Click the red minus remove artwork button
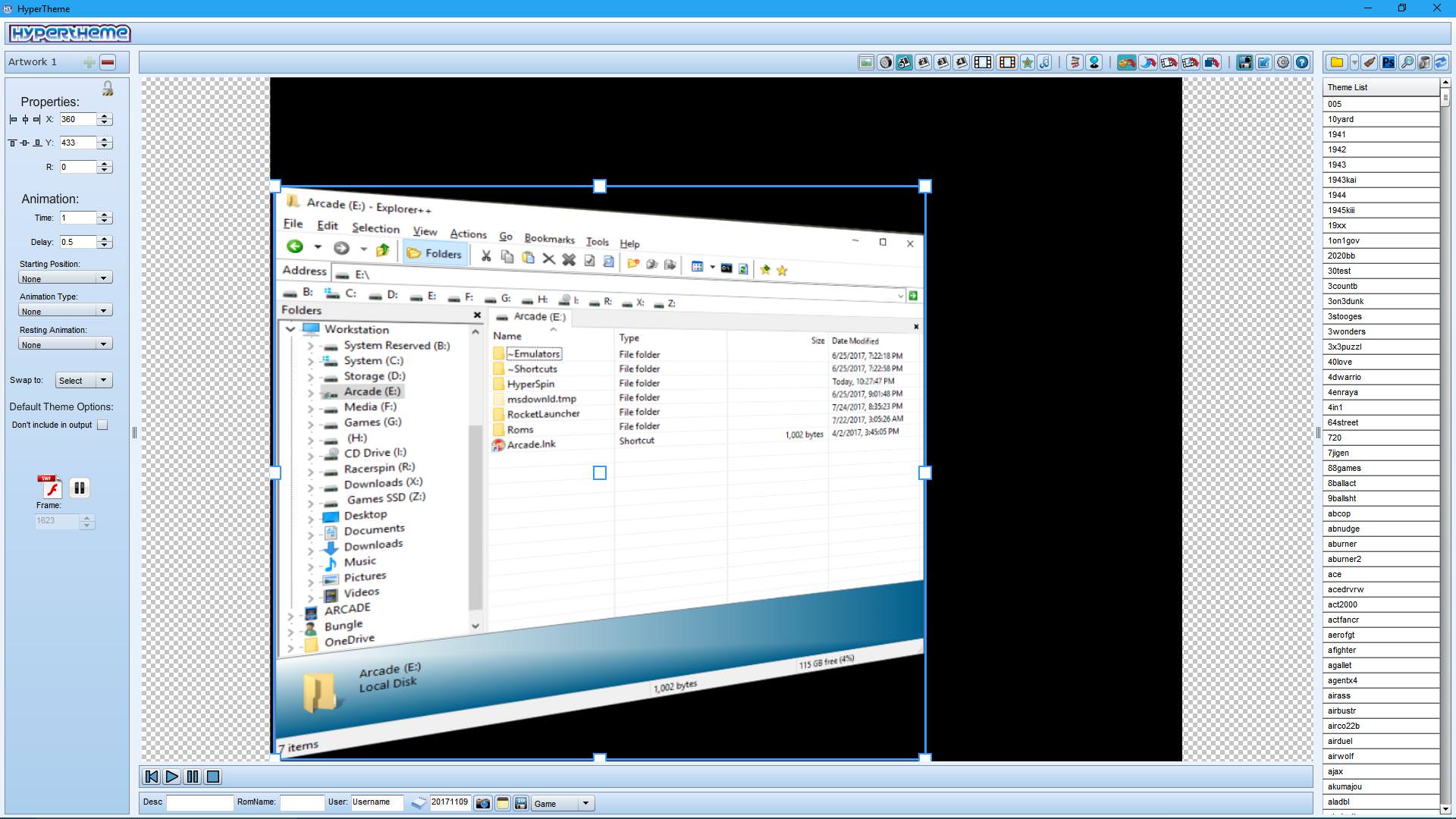This screenshot has height=819, width=1456. [108, 62]
